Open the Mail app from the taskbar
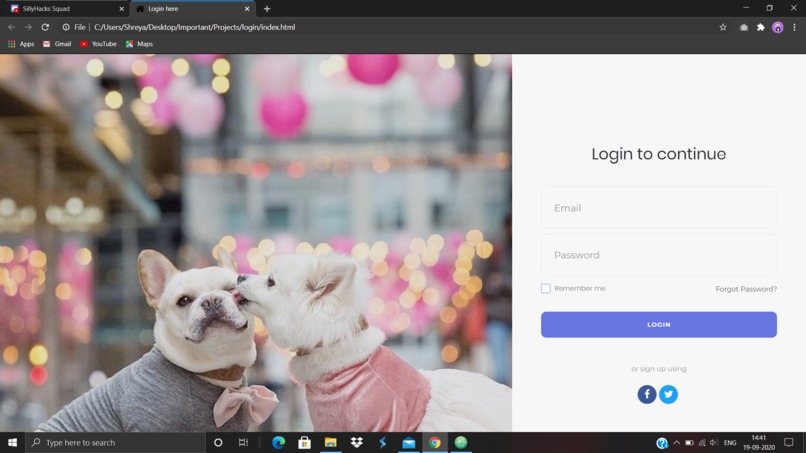 pyautogui.click(x=409, y=442)
